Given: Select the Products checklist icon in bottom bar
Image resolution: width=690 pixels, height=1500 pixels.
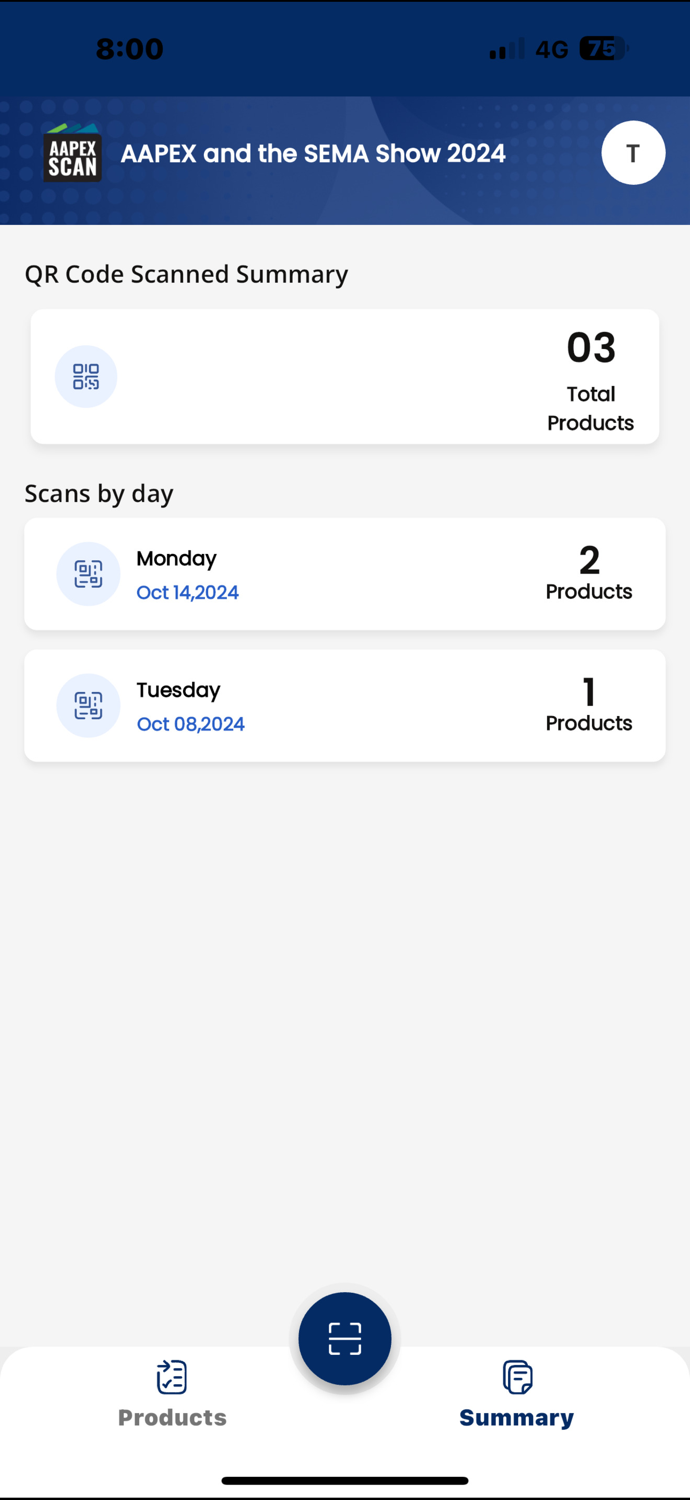Looking at the screenshot, I should point(172,1377).
